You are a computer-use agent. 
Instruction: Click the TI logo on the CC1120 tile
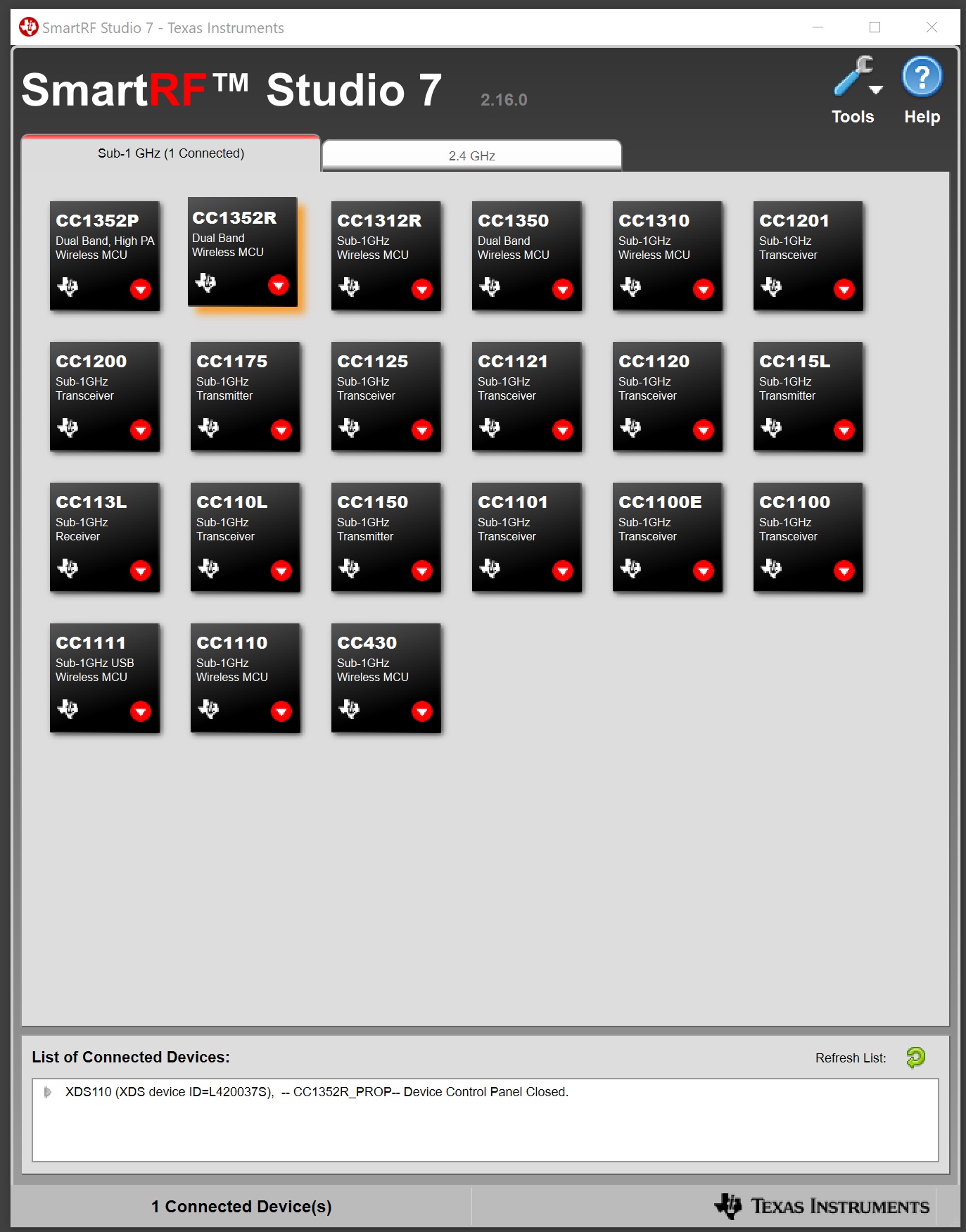630,427
